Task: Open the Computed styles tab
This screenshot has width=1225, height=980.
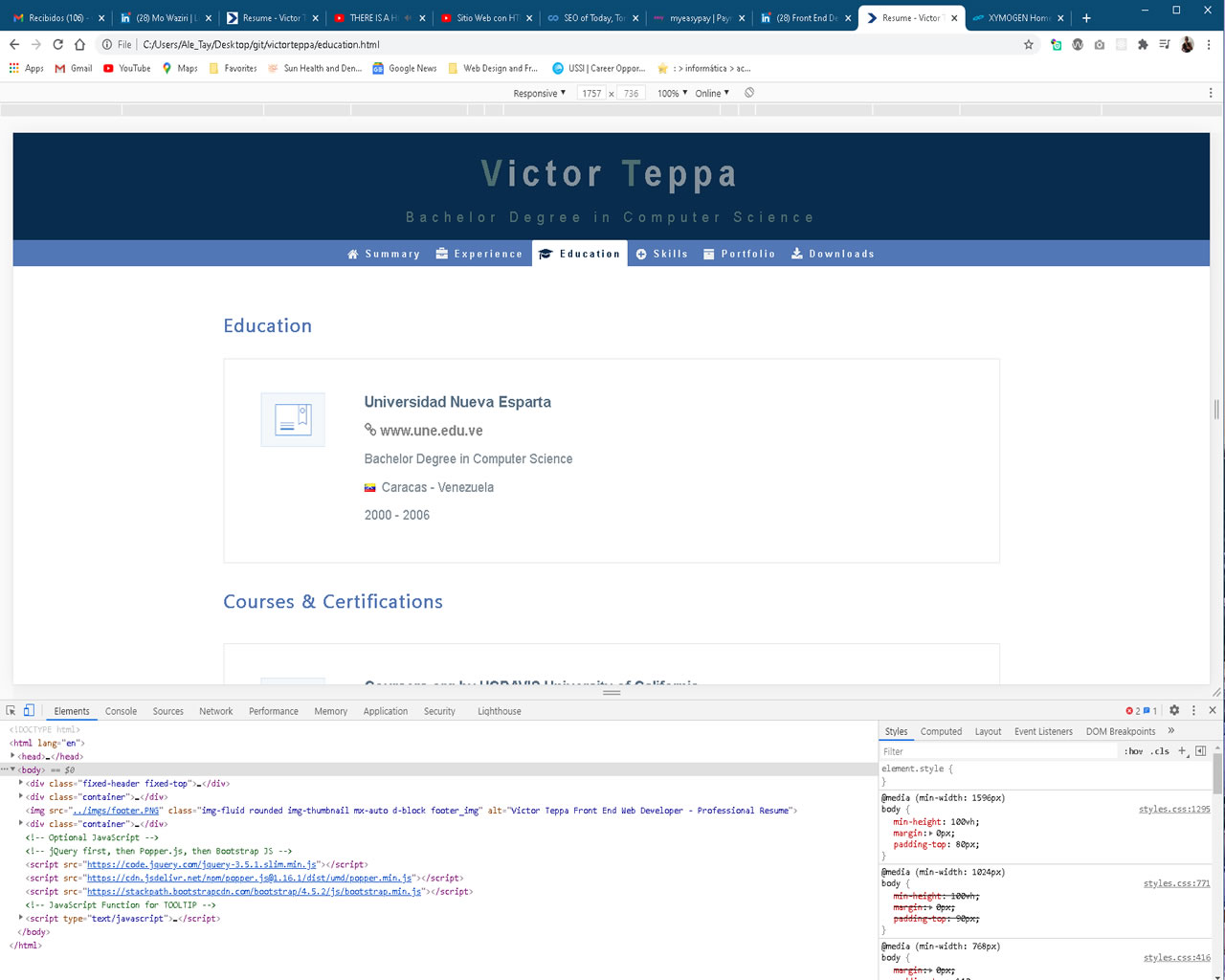Action: coord(941,731)
